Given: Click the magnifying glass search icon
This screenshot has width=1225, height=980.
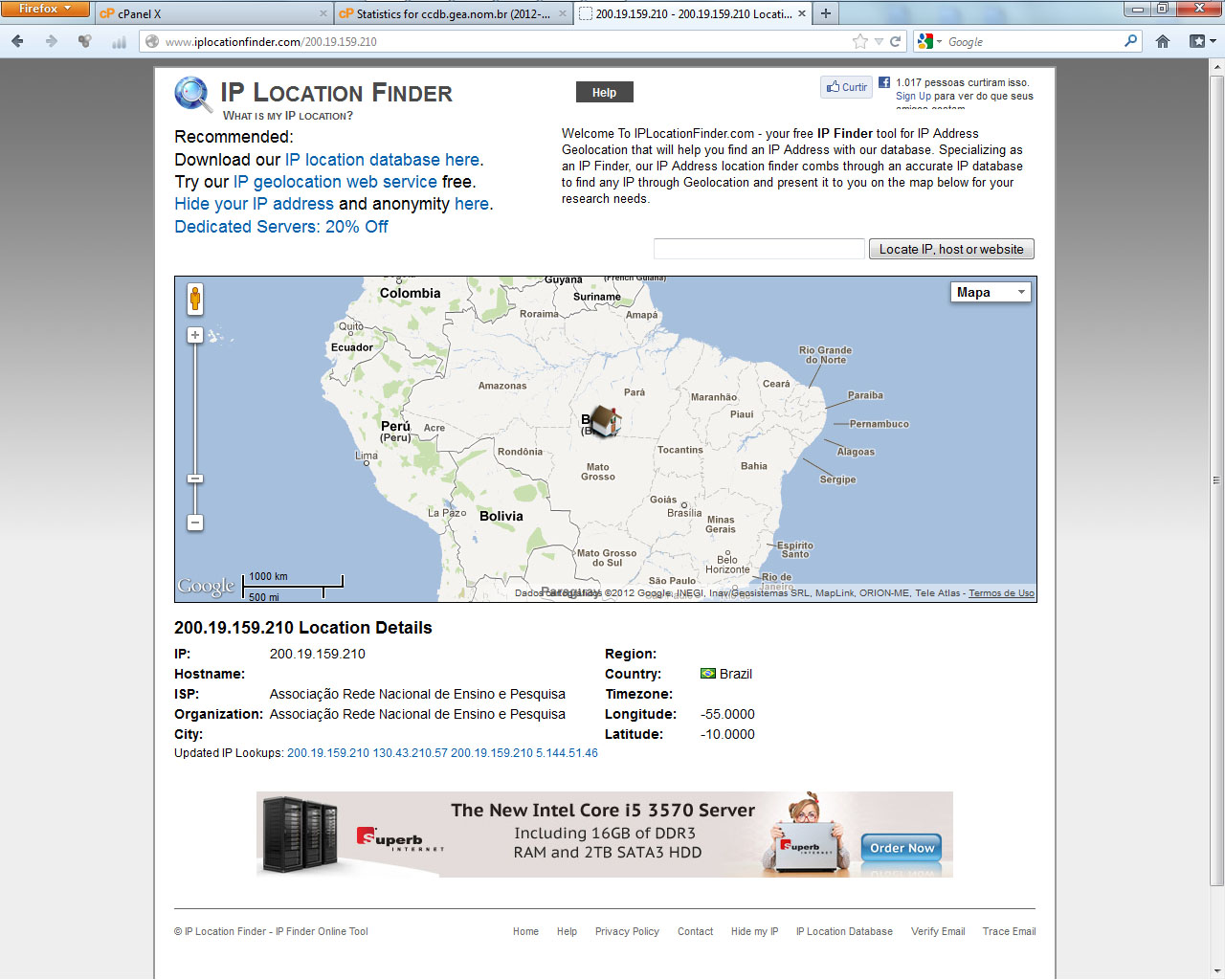Looking at the screenshot, I should pos(1130,41).
